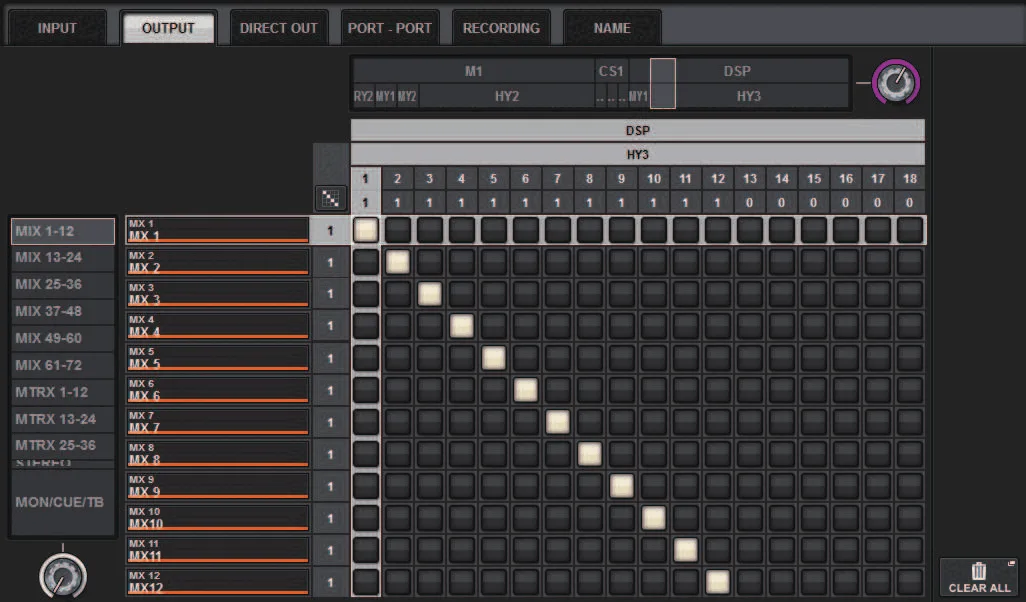Click the diagonal patch assign icon

pyautogui.click(x=330, y=198)
